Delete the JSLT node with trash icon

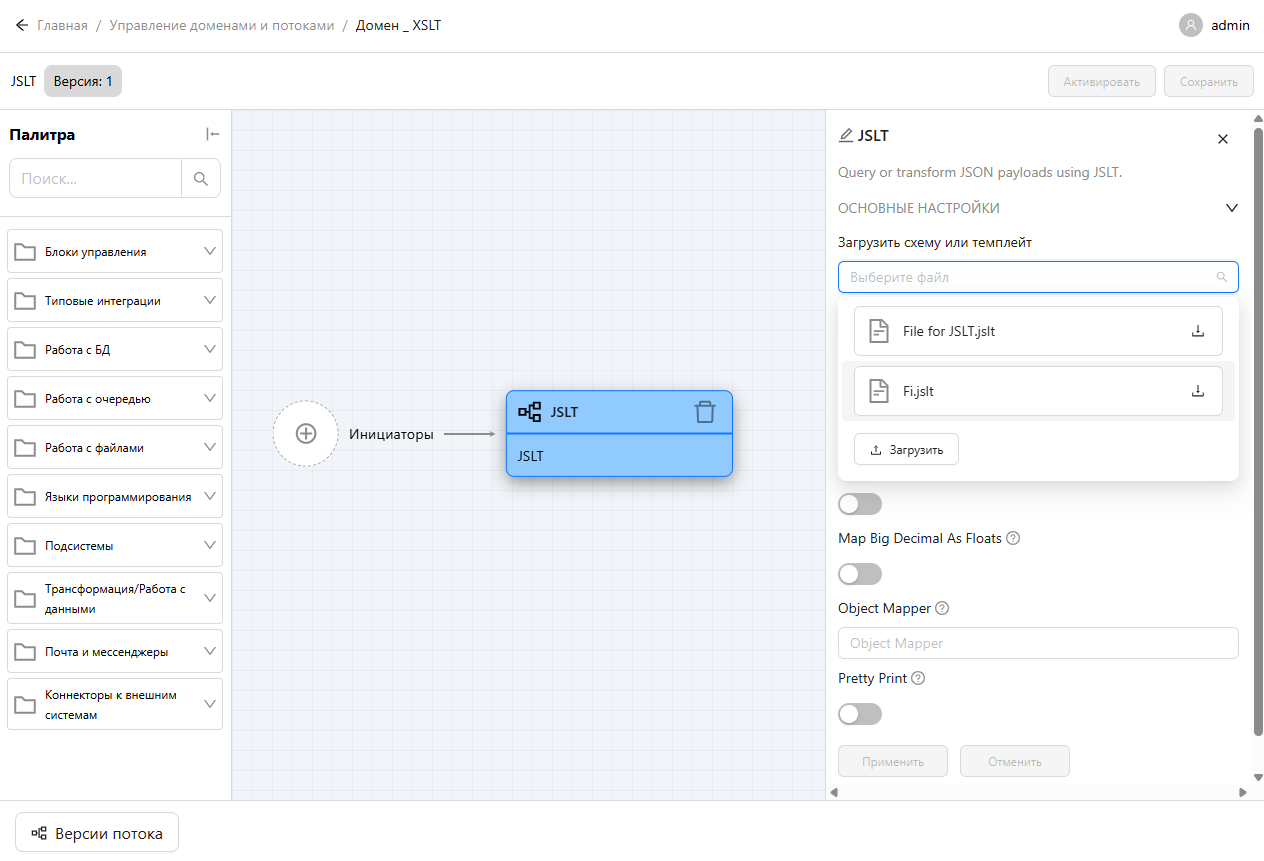[x=705, y=412]
